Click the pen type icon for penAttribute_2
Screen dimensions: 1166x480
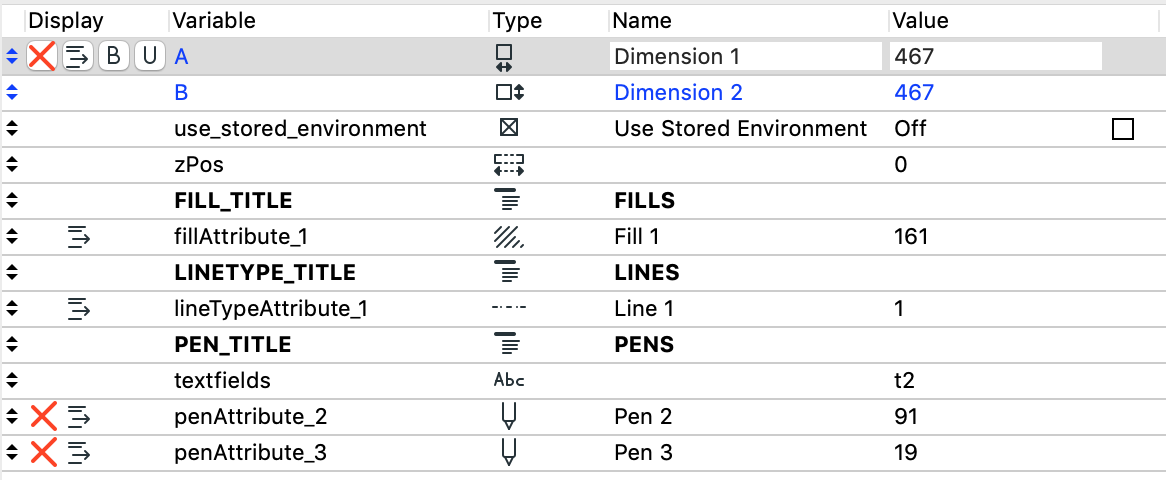click(508, 417)
